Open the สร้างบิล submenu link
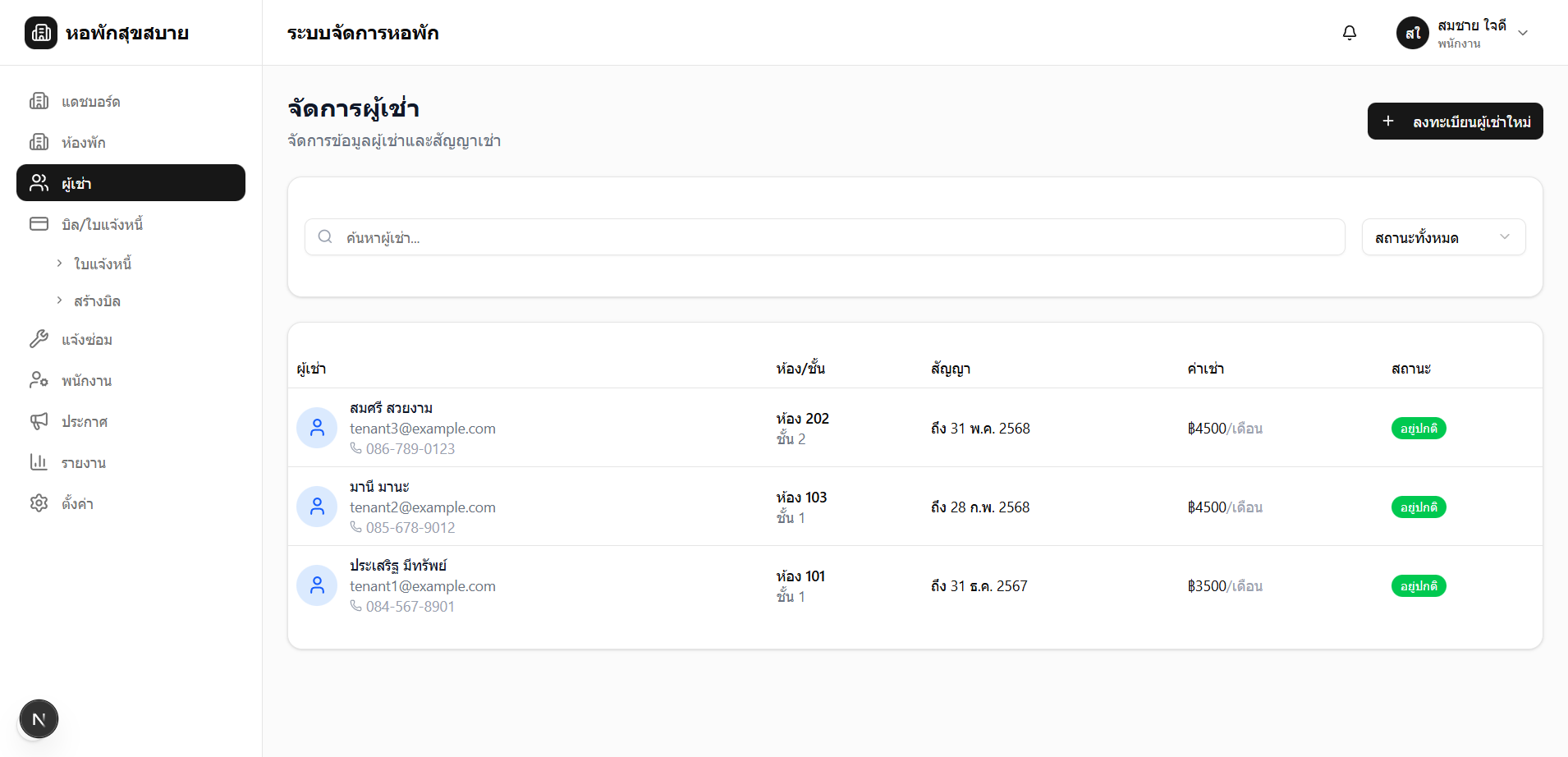1568x757 pixels. pos(97,301)
